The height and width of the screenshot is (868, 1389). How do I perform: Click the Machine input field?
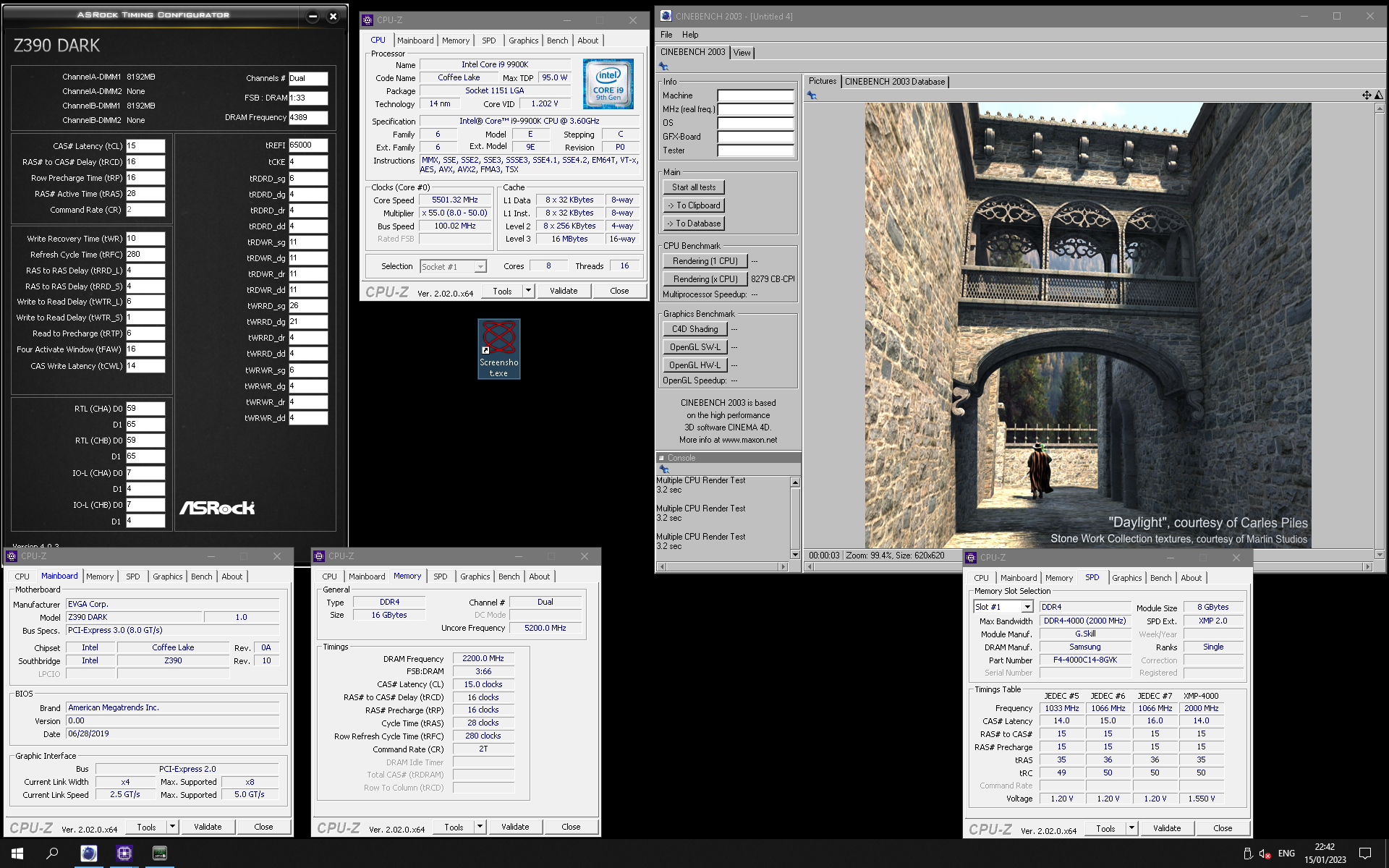(x=755, y=95)
